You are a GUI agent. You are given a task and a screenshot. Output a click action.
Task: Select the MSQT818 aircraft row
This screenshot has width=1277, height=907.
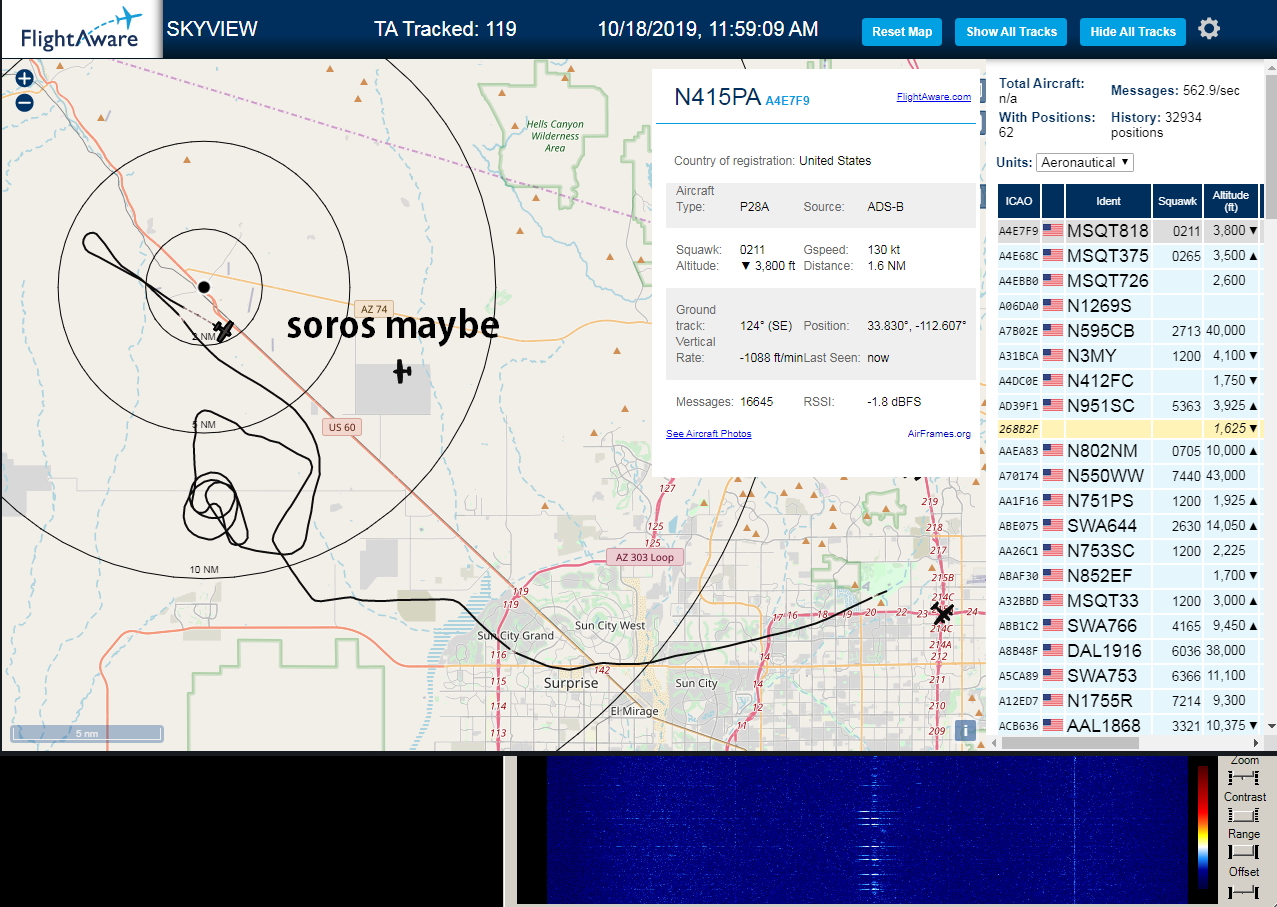pyautogui.click(x=1129, y=230)
